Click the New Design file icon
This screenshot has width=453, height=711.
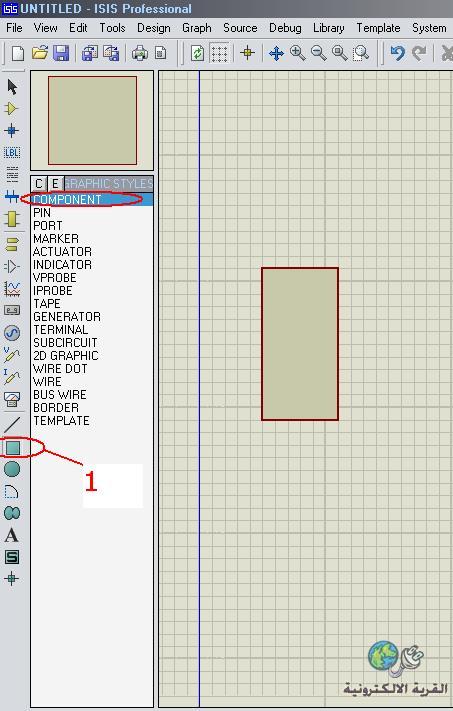(x=17, y=54)
